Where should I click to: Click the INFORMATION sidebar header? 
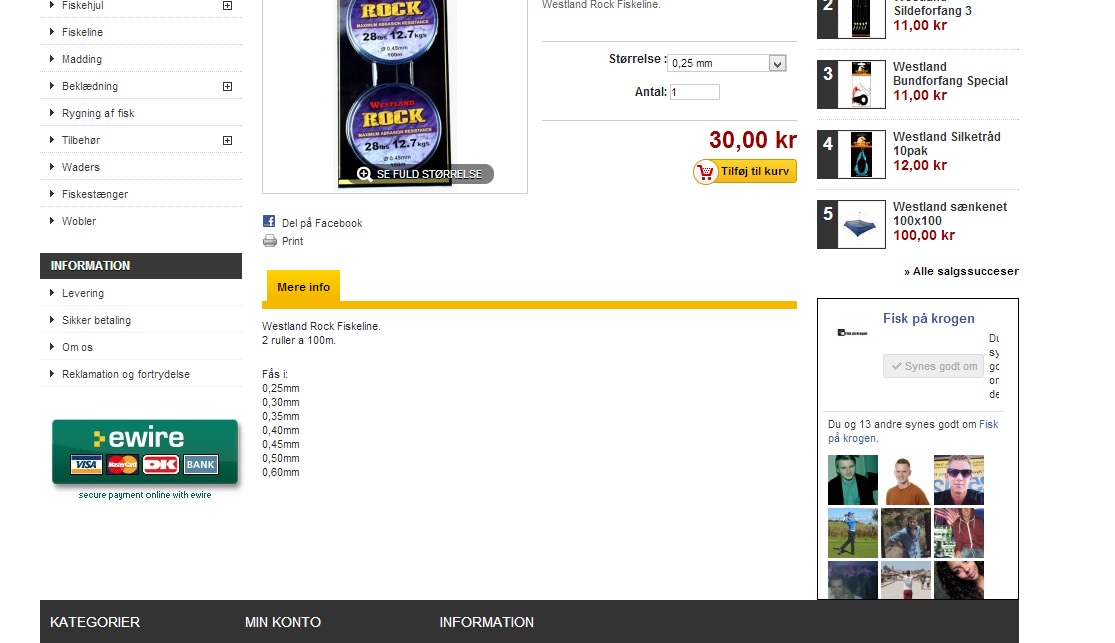[141, 266]
